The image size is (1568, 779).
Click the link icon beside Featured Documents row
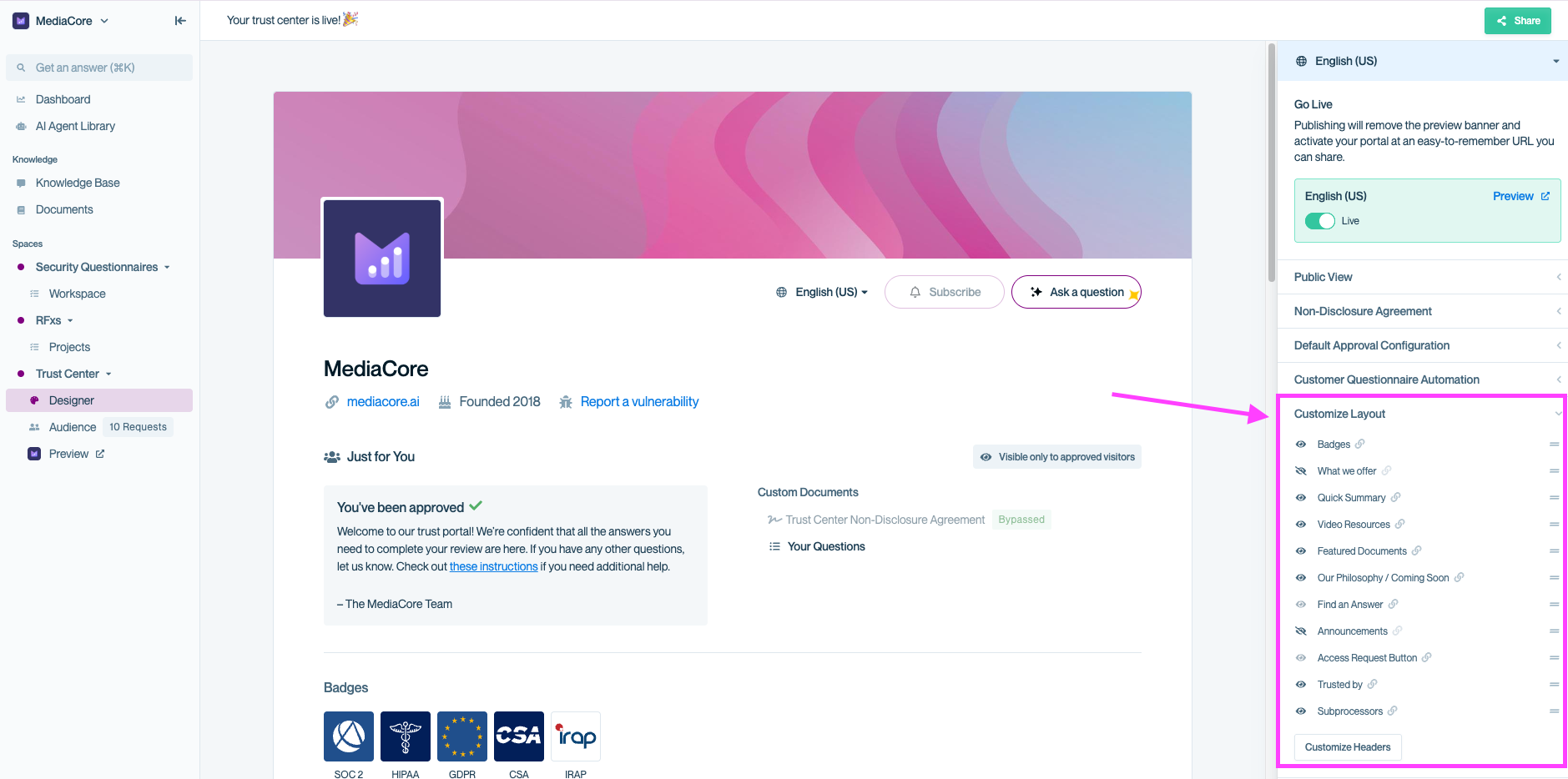(1416, 550)
